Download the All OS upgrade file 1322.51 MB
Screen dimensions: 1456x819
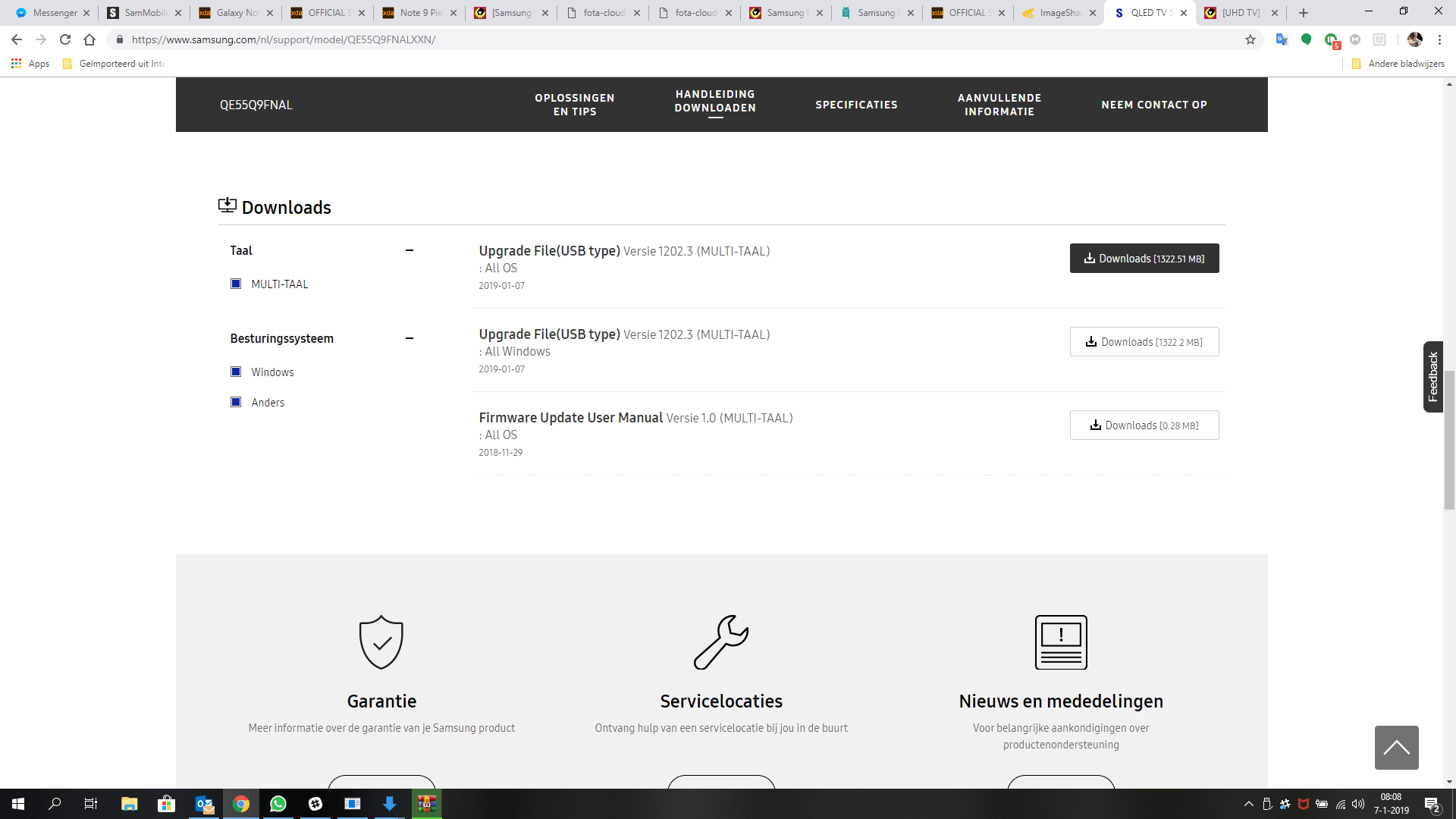pos(1144,259)
